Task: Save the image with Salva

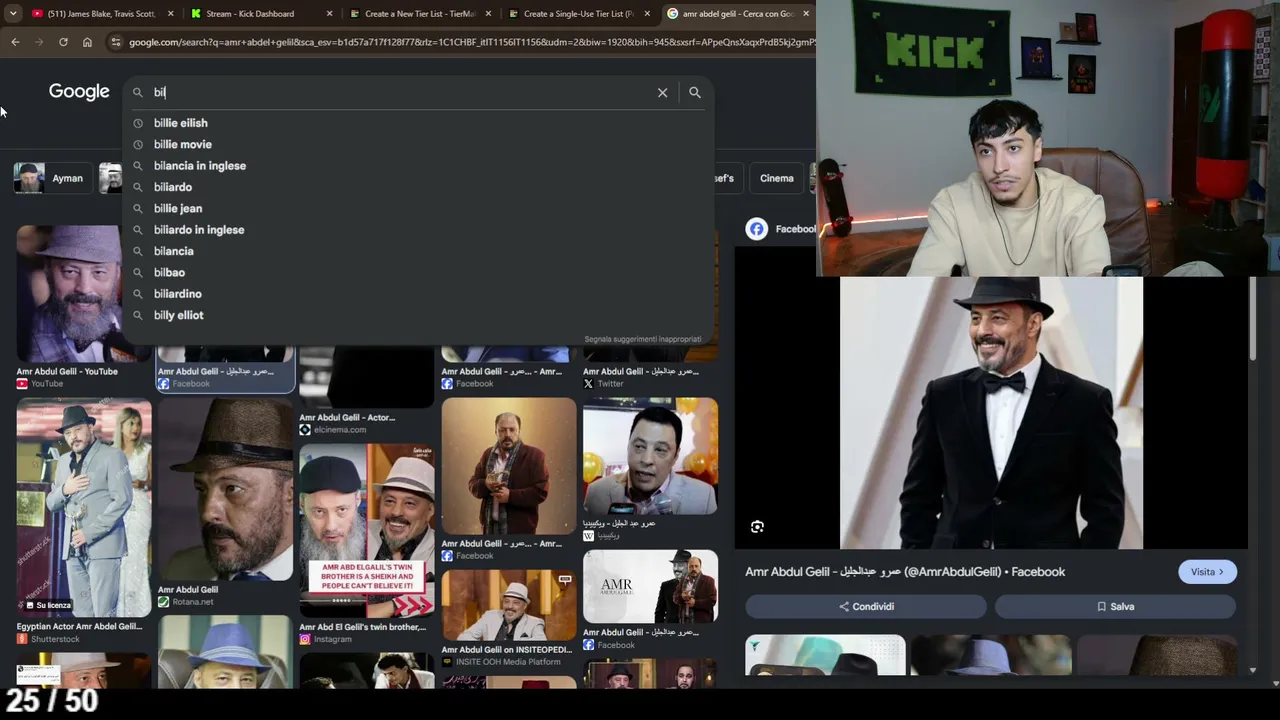Action: point(1115,607)
